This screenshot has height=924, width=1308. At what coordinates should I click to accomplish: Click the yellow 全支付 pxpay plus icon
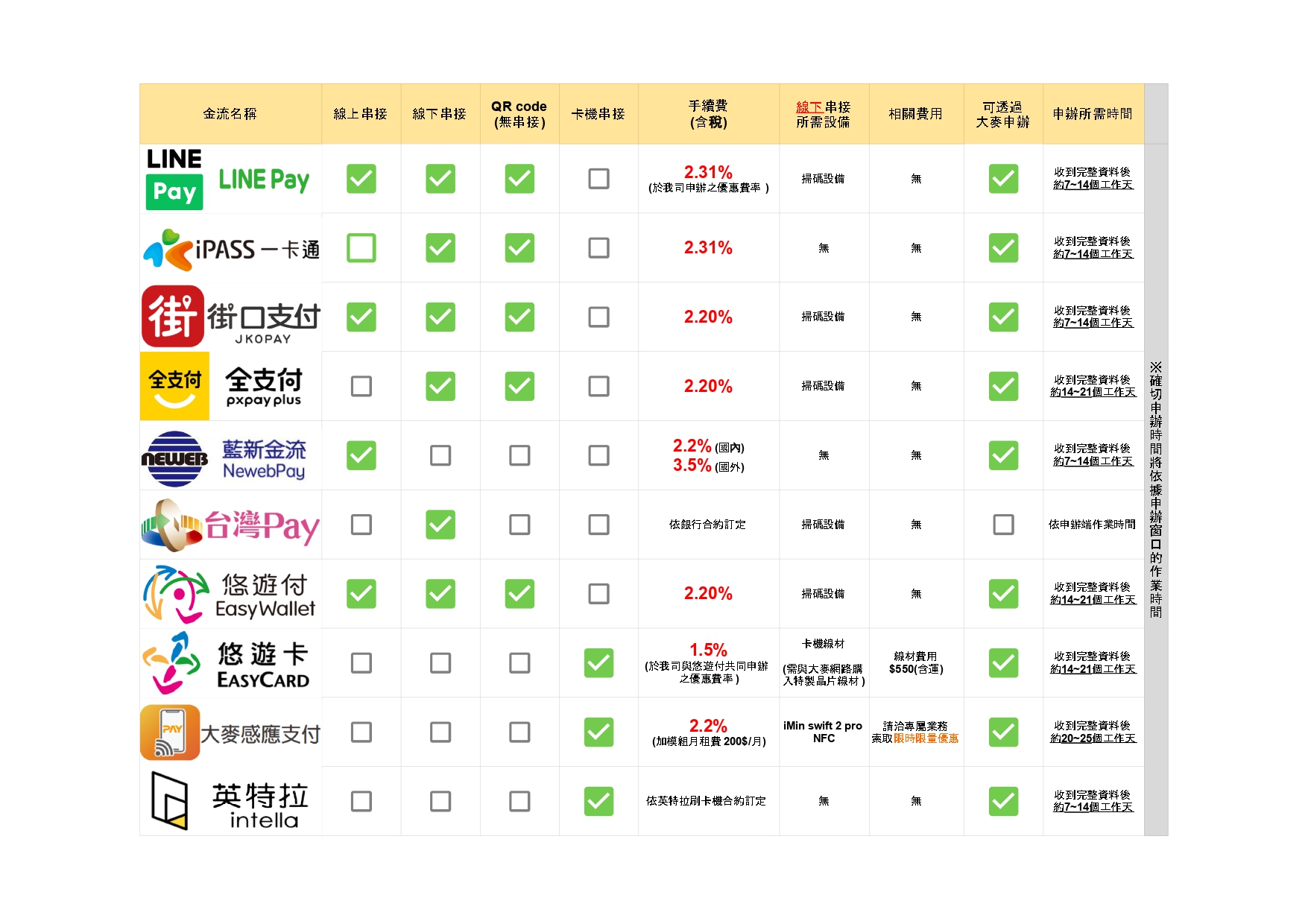[174, 386]
